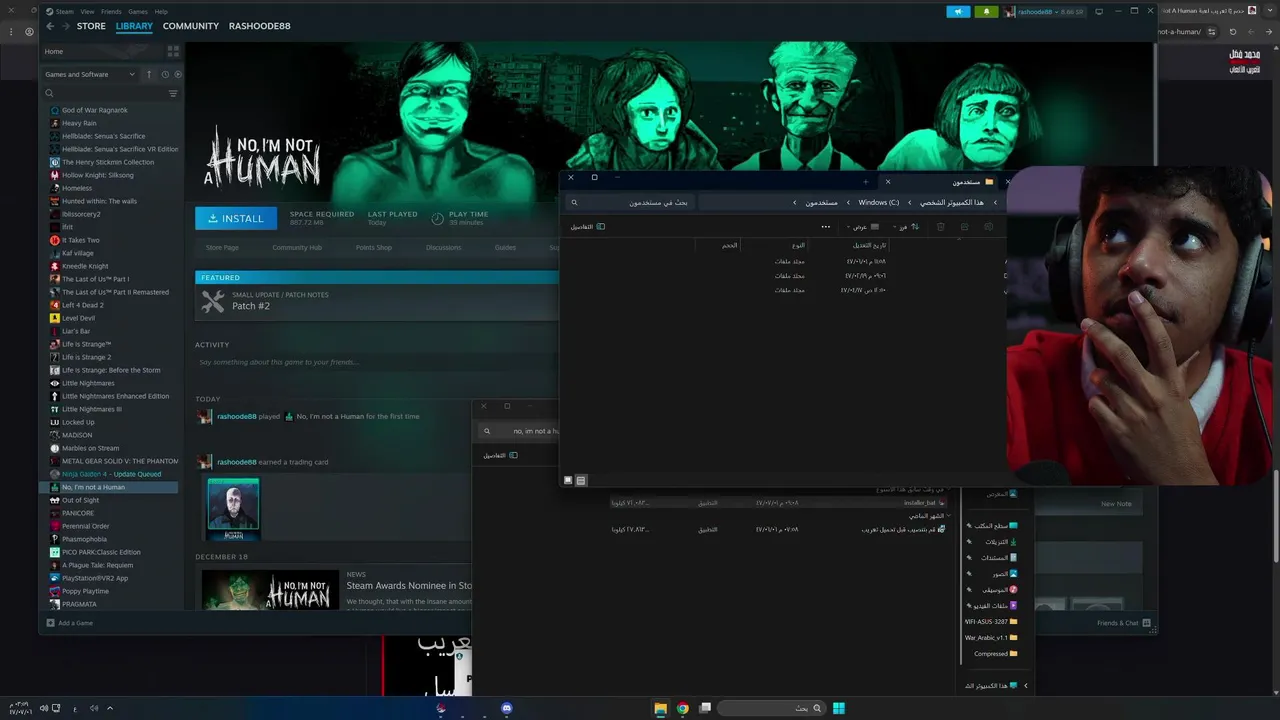
Task: Open the Explorer 'See more' three-dots menu
Action: (825, 227)
